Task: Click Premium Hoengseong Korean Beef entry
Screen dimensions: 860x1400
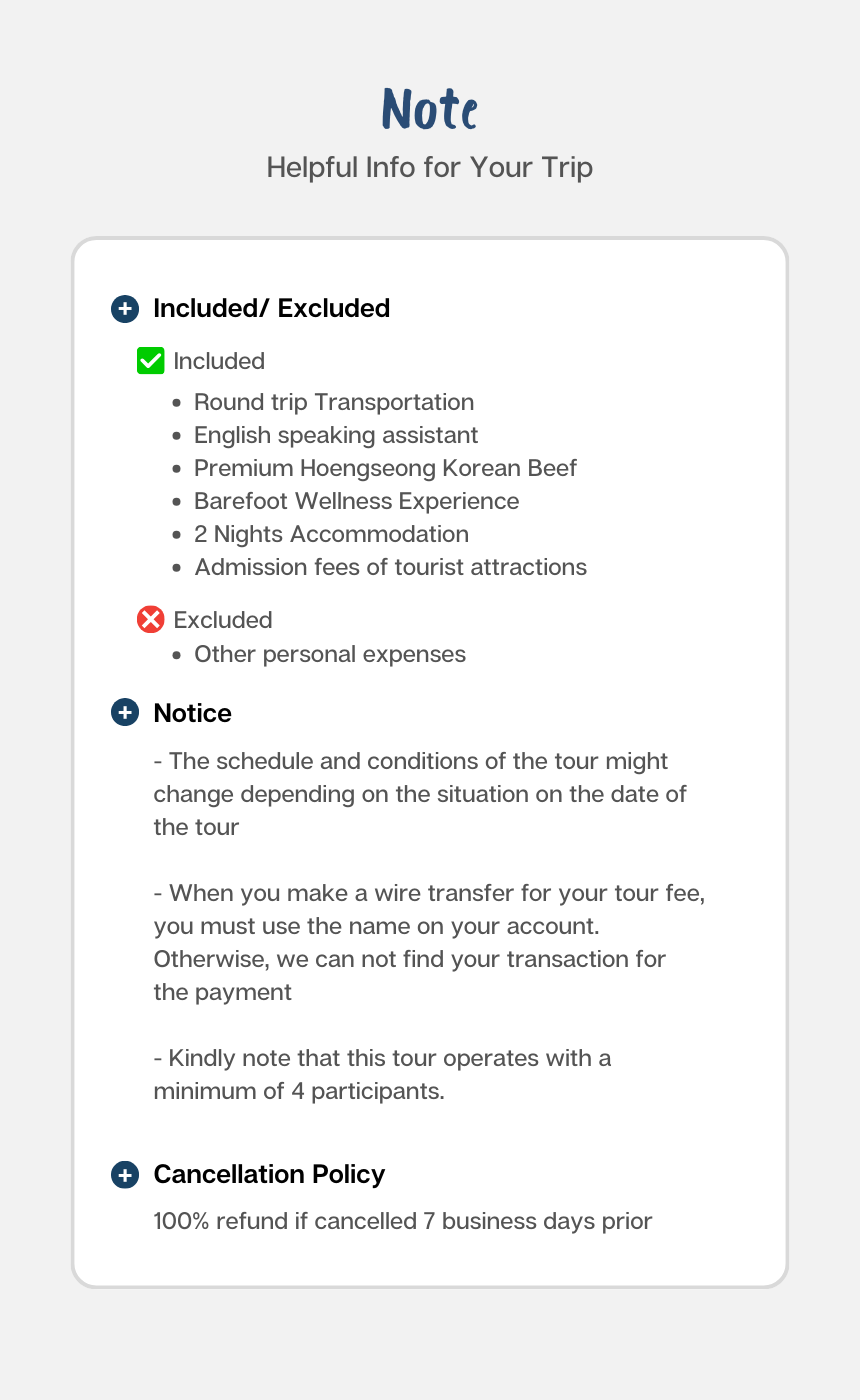Action: click(x=385, y=468)
